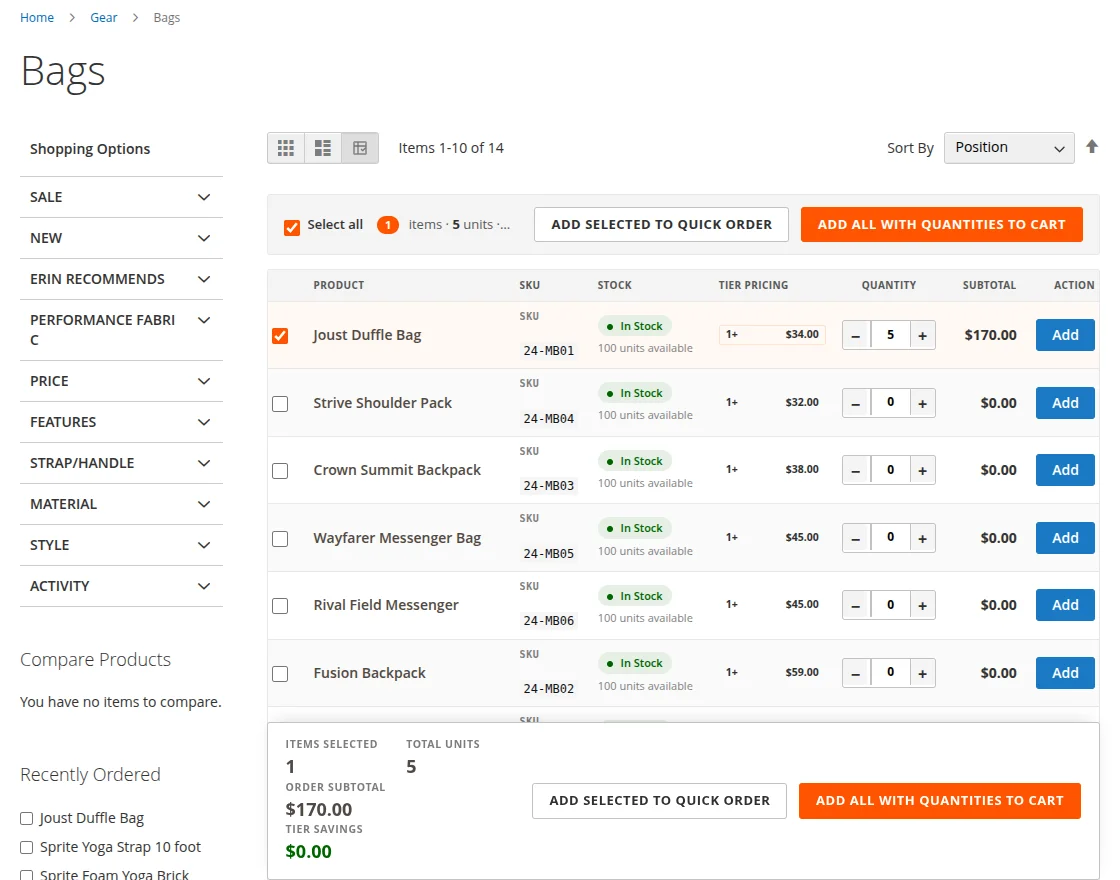This screenshot has height=880, width=1120.
Task: Expand the SALE filter
Action: 121,197
